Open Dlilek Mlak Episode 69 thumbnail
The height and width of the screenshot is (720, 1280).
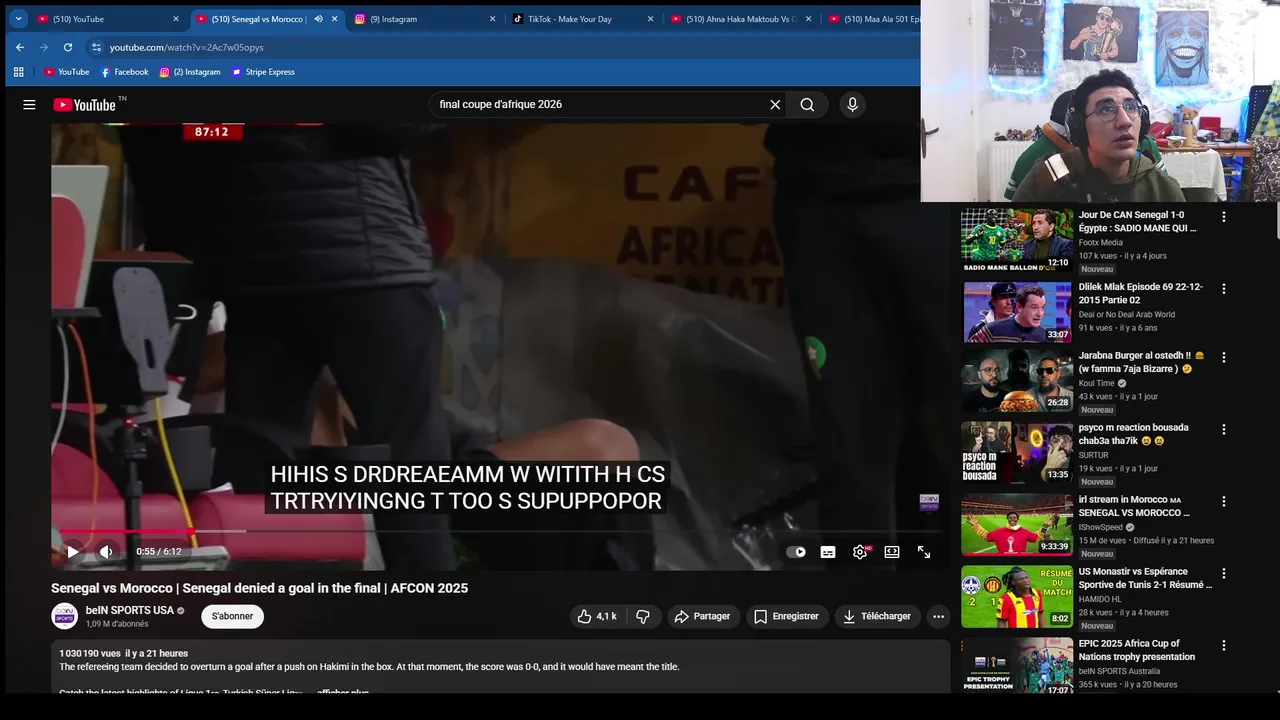point(1017,312)
